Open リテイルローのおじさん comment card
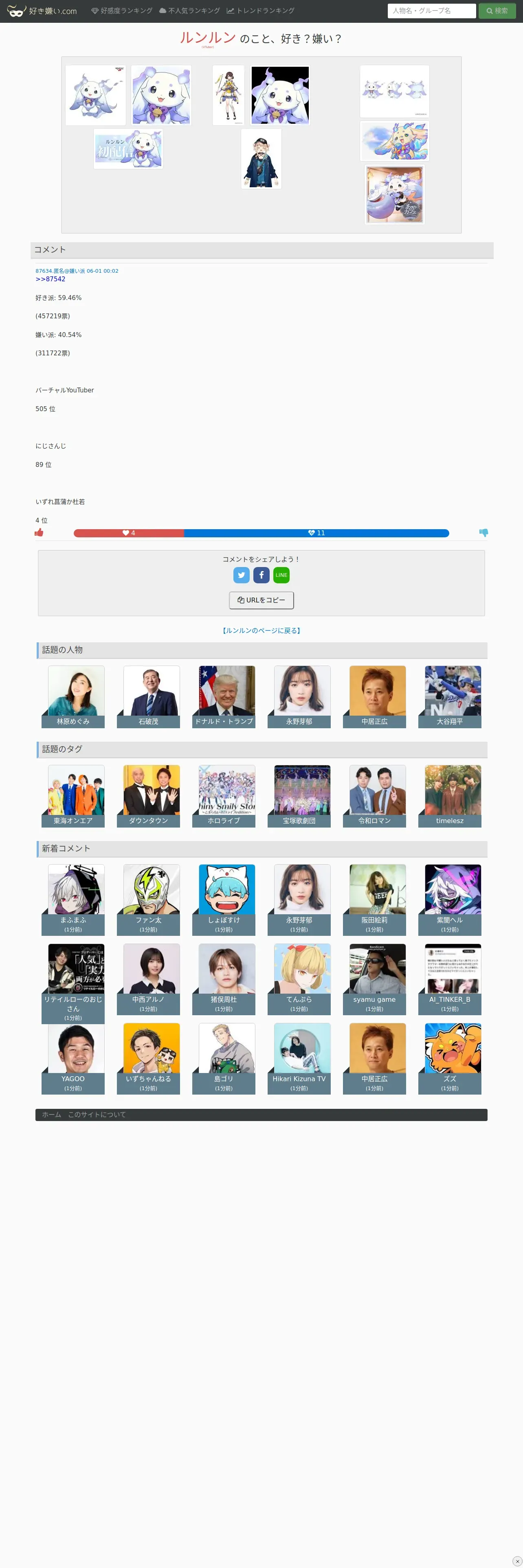 pyautogui.click(x=73, y=983)
